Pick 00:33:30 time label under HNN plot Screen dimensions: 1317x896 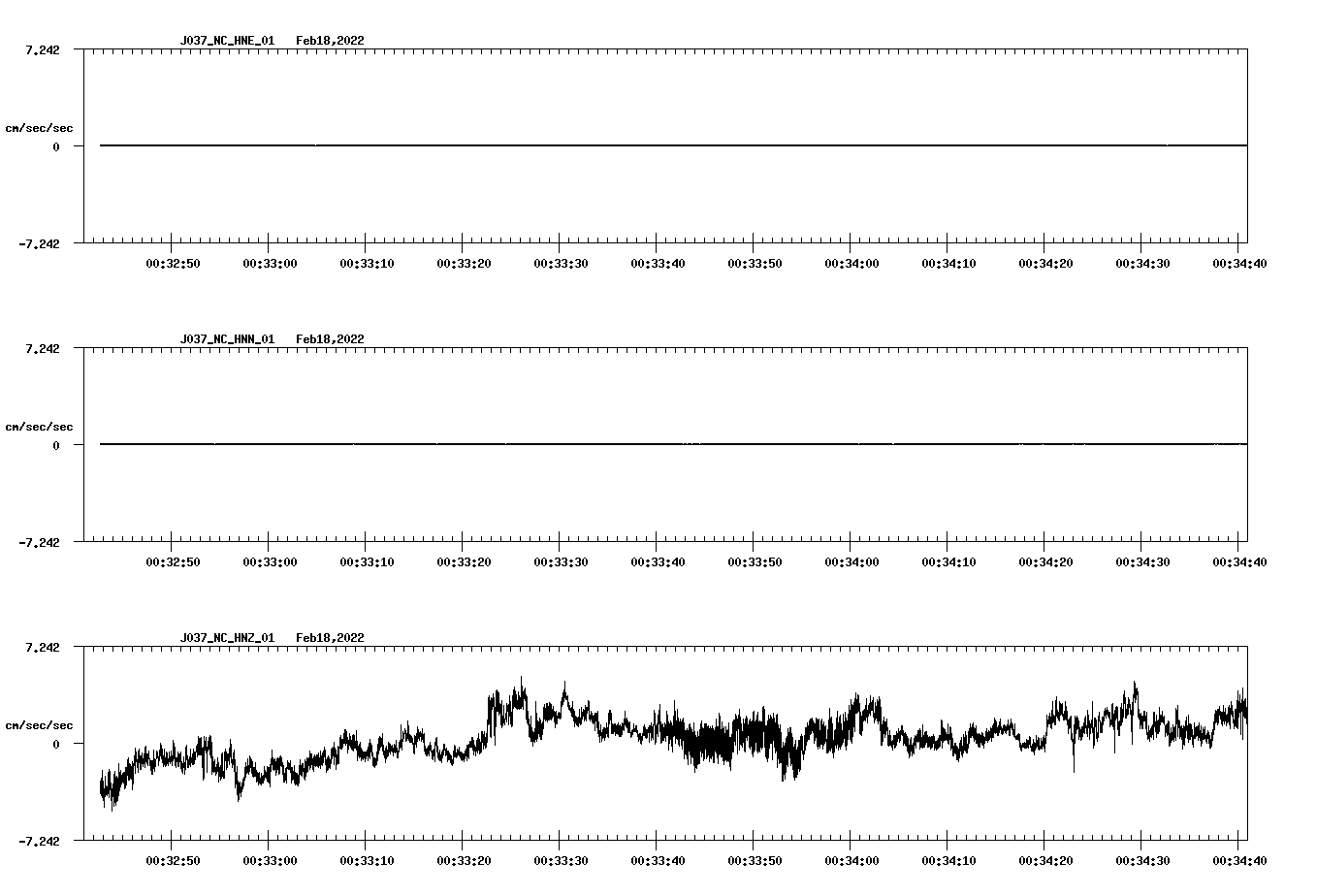(x=561, y=561)
